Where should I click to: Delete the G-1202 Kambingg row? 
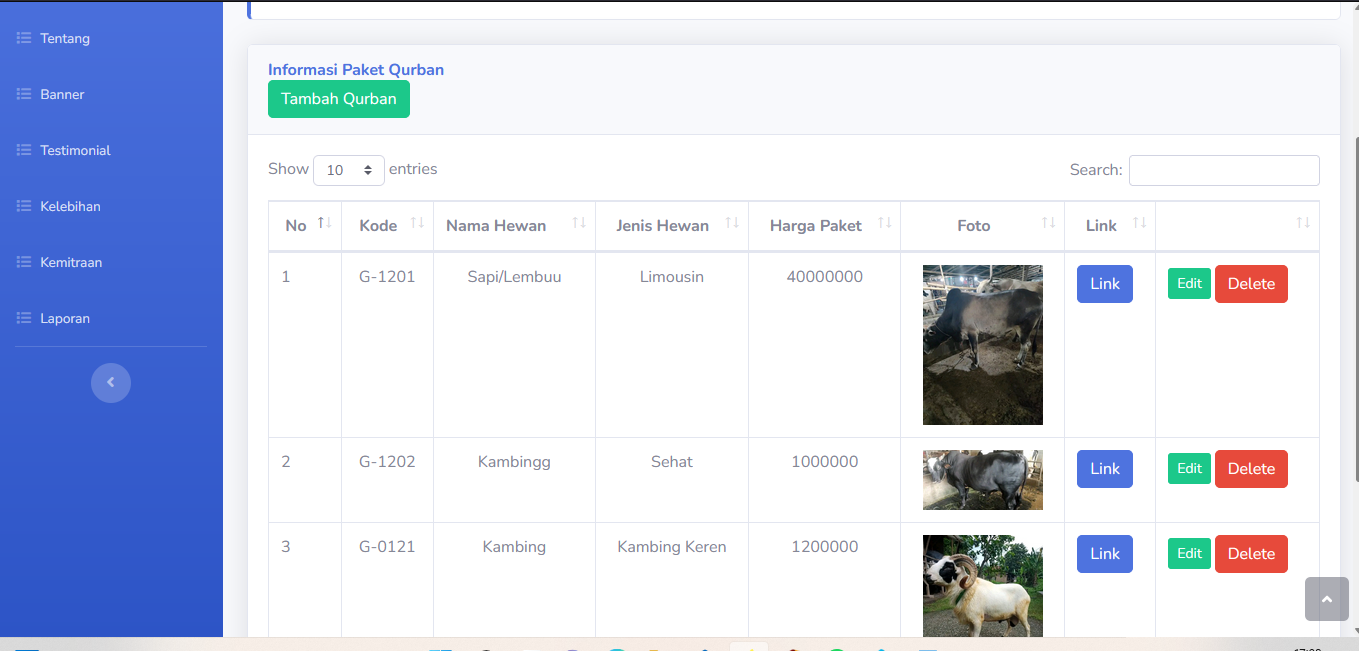pyautogui.click(x=1251, y=469)
